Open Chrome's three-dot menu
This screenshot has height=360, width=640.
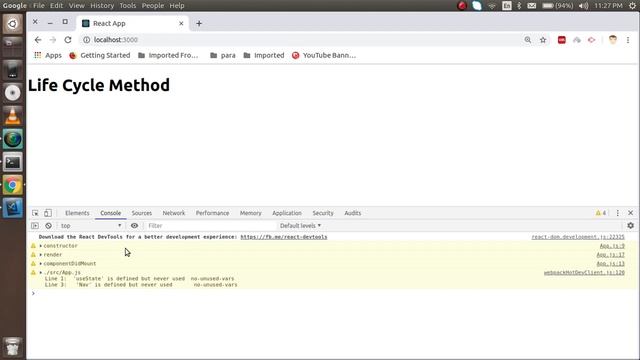[628, 40]
